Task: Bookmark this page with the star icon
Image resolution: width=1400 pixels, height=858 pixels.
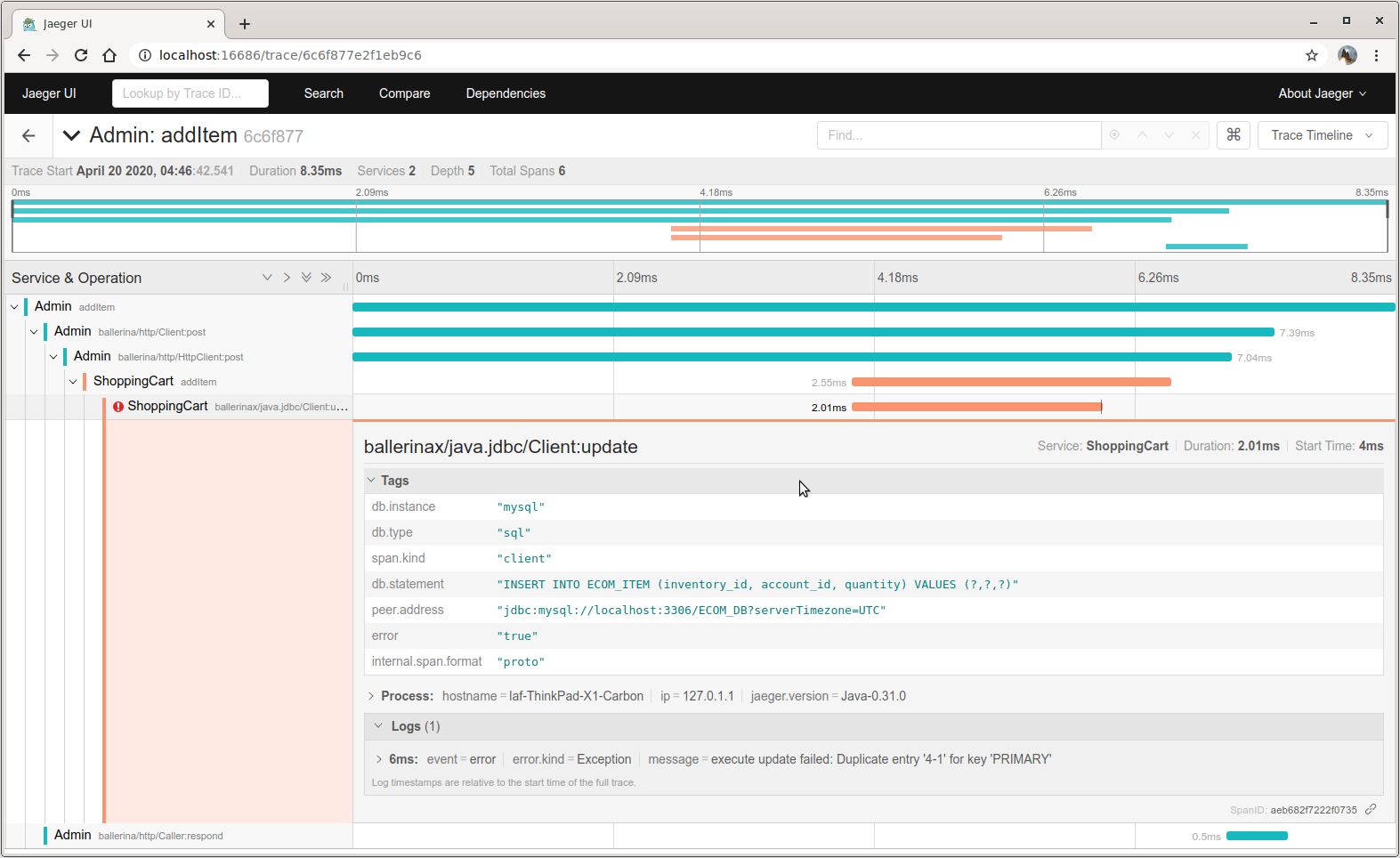Action: [1311, 55]
